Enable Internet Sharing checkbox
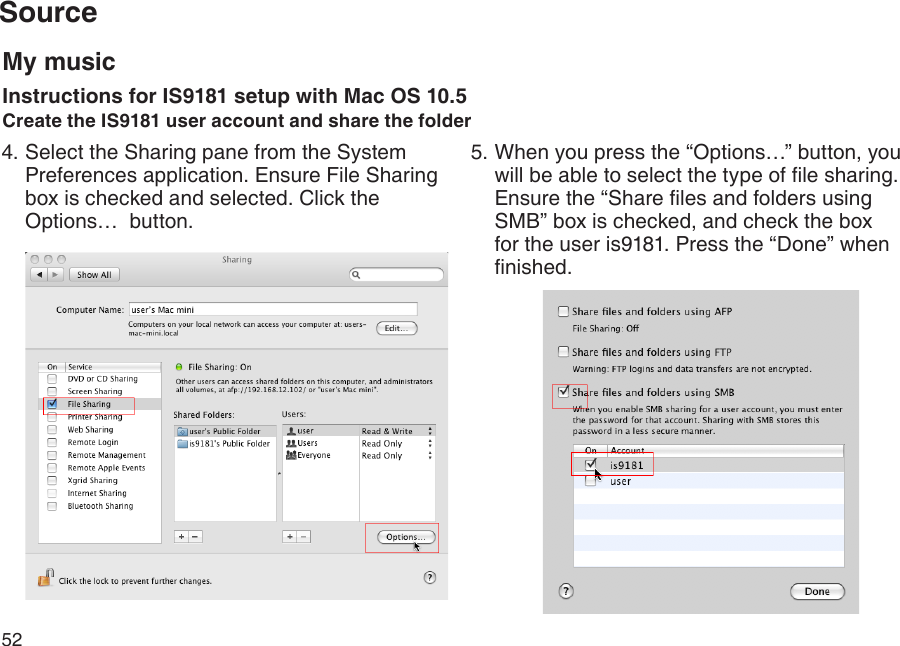 click(x=52, y=493)
